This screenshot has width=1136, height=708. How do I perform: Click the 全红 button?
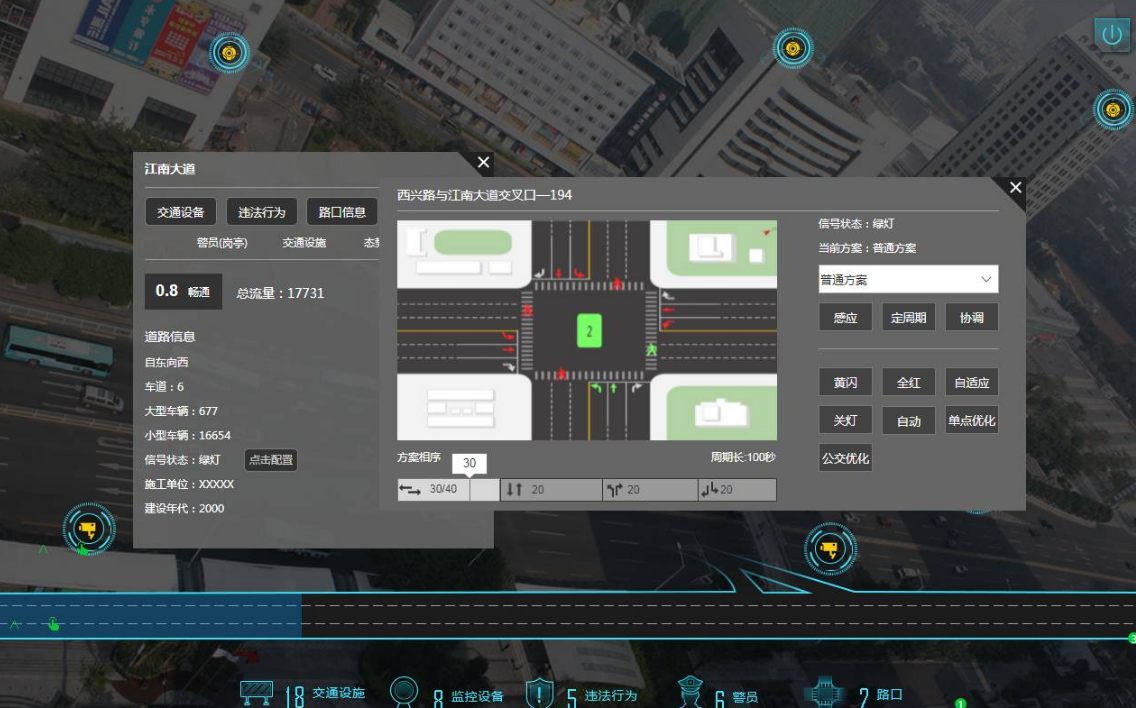click(909, 382)
